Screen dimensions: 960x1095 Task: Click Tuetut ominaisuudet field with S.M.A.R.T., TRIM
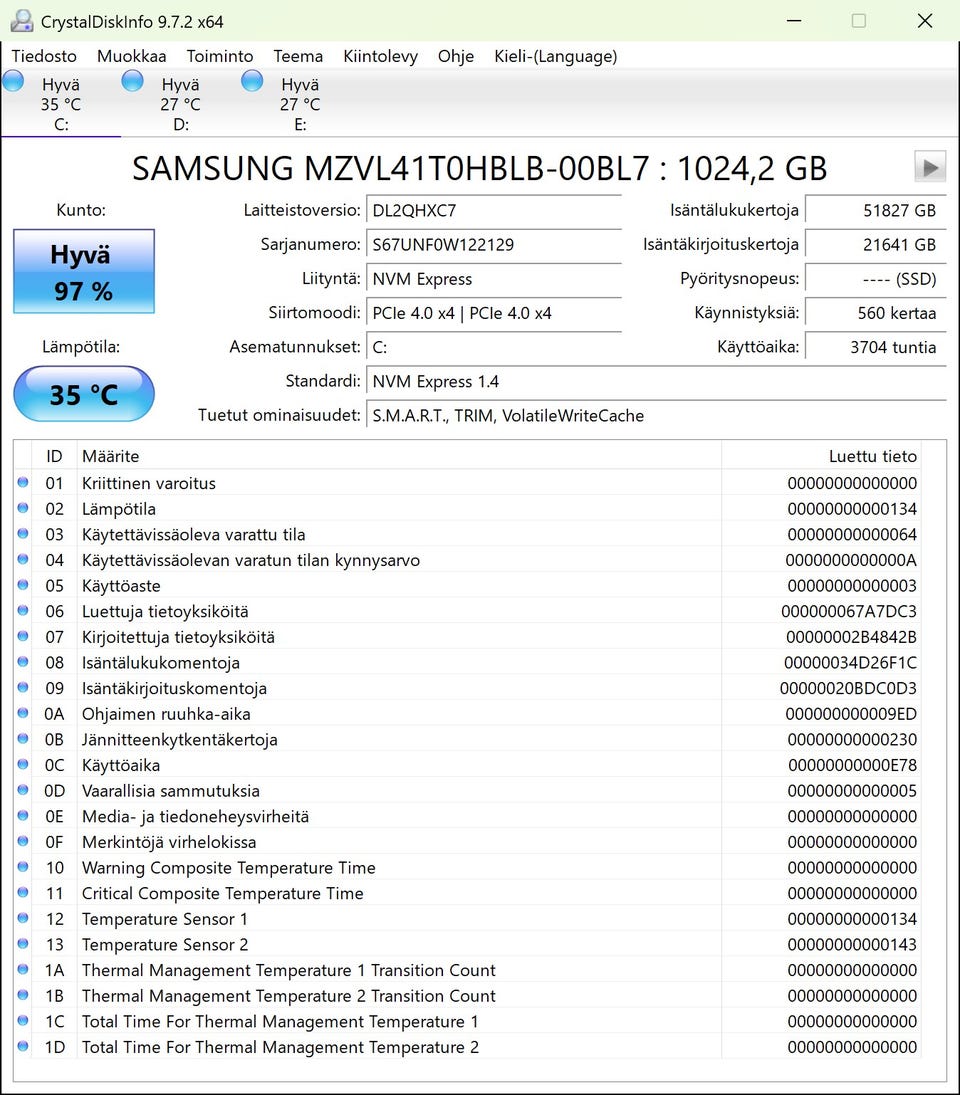[656, 416]
